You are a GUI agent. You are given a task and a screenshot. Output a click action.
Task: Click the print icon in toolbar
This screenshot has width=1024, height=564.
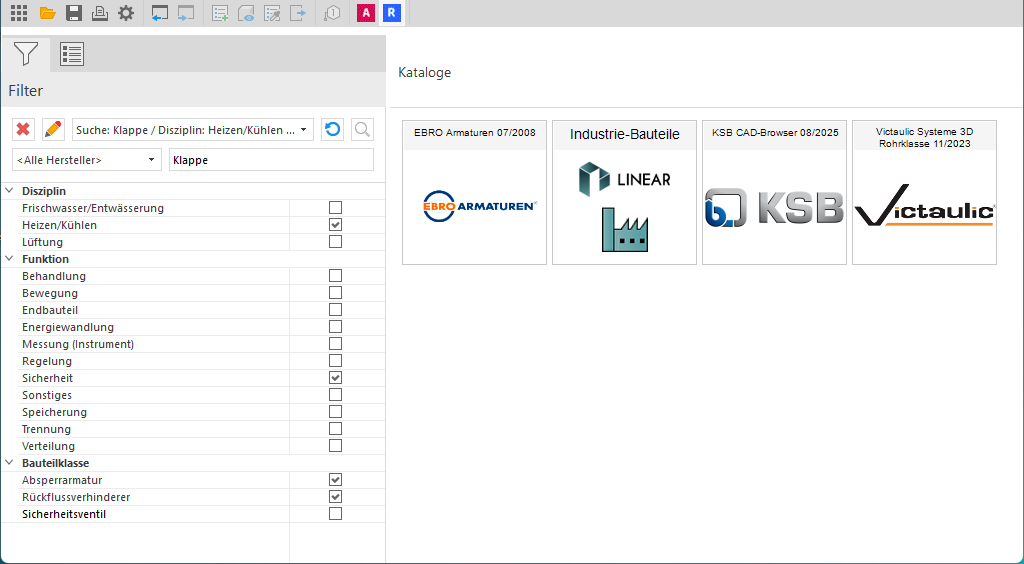tap(100, 13)
